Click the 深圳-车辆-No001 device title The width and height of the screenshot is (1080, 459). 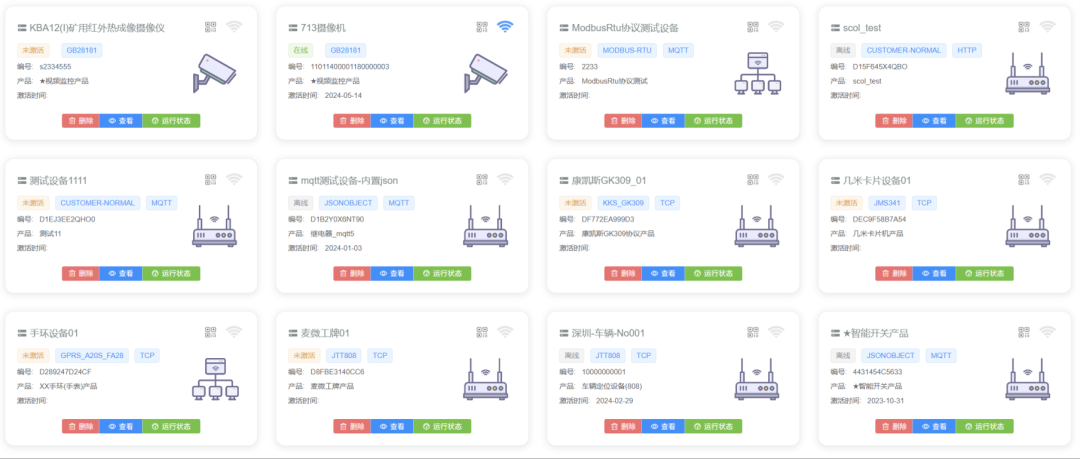[608, 333]
